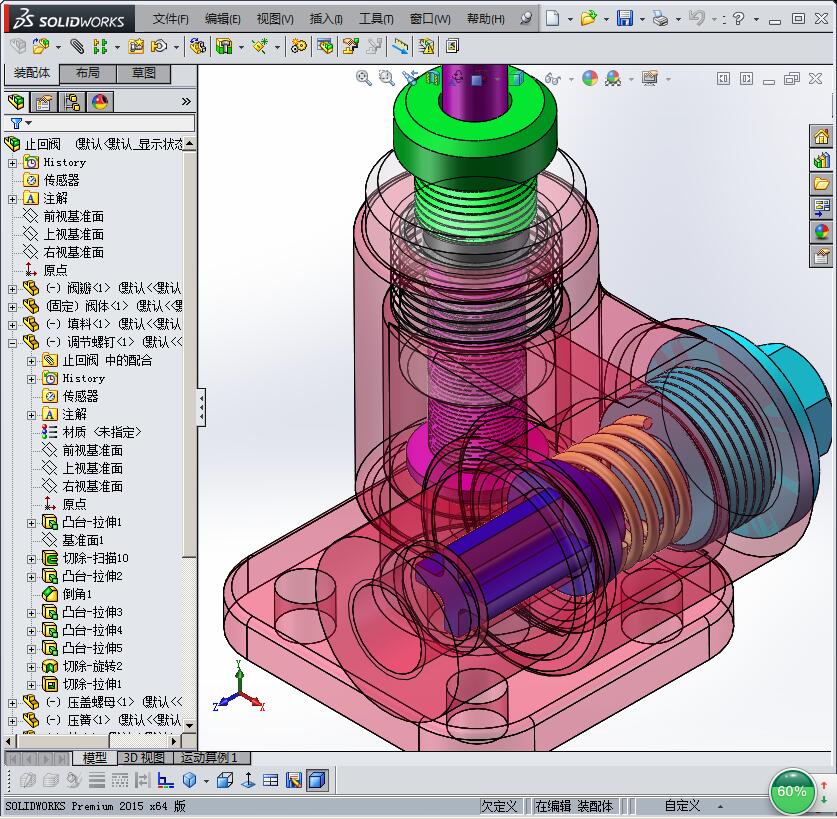
Task: Open the 编辑(E) menu
Action: [x=223, y=19]
